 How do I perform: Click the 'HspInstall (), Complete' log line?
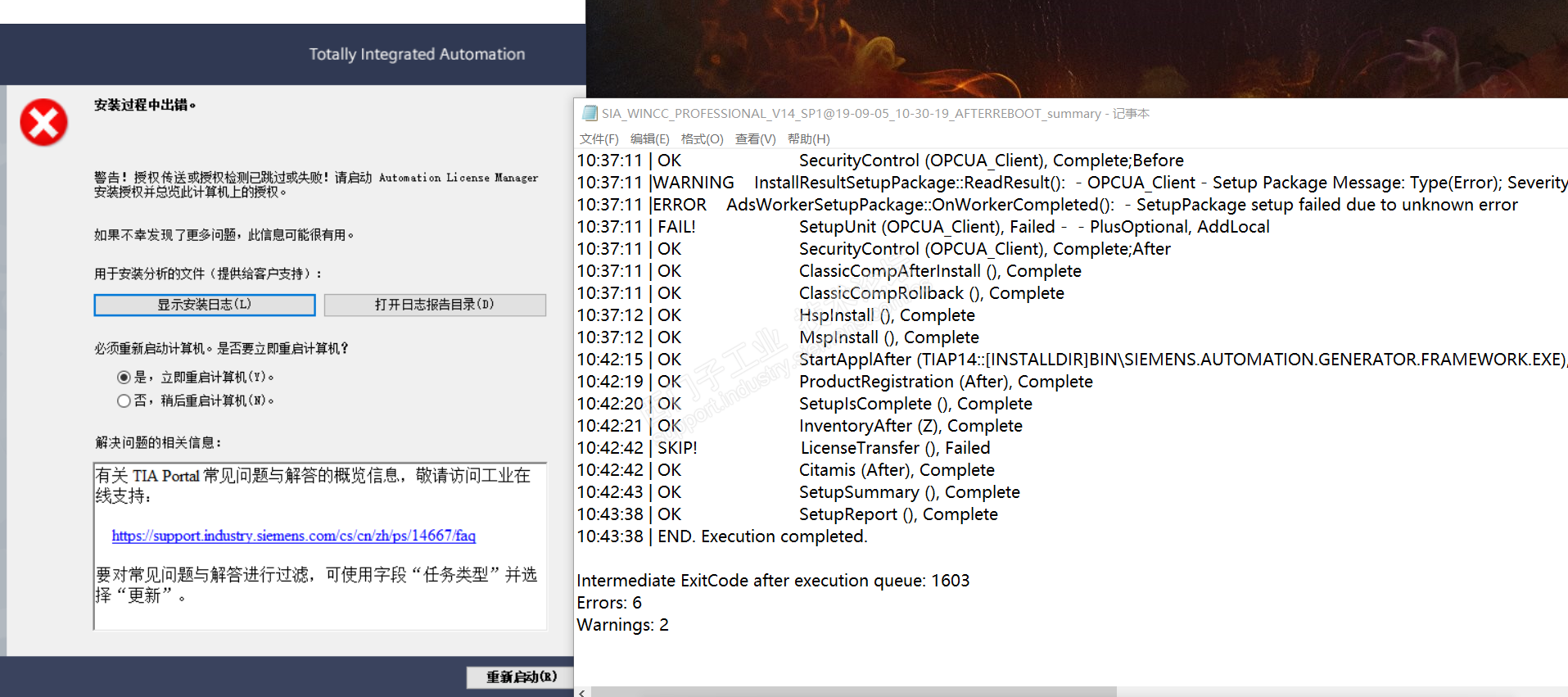776,315
